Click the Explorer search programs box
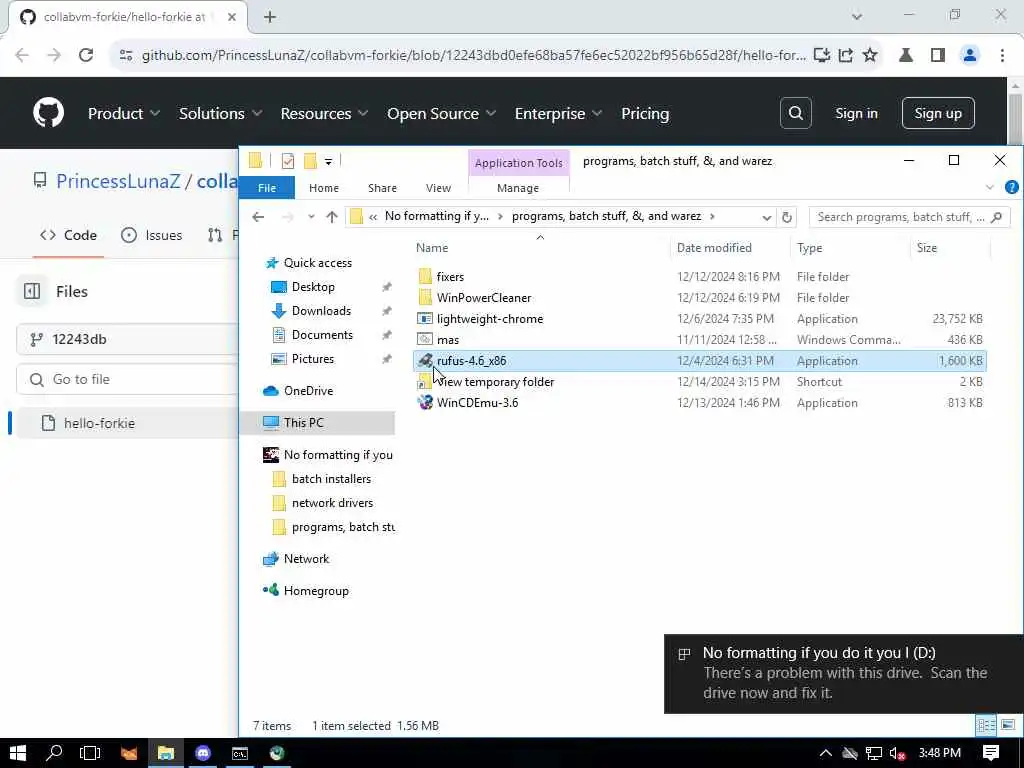Image resolution: width=1024 pixels, height=768 pixels. 909,217
